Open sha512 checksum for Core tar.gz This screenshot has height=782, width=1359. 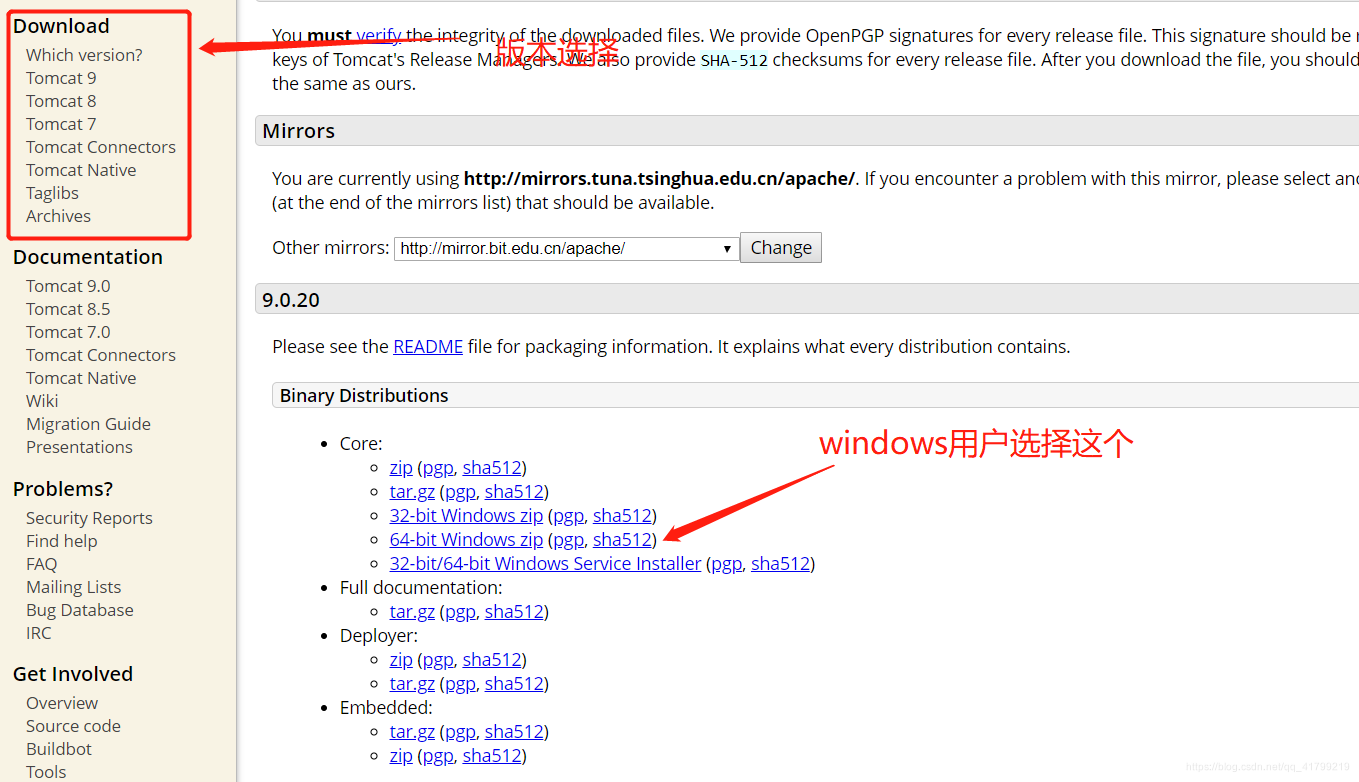pos(514,491)
